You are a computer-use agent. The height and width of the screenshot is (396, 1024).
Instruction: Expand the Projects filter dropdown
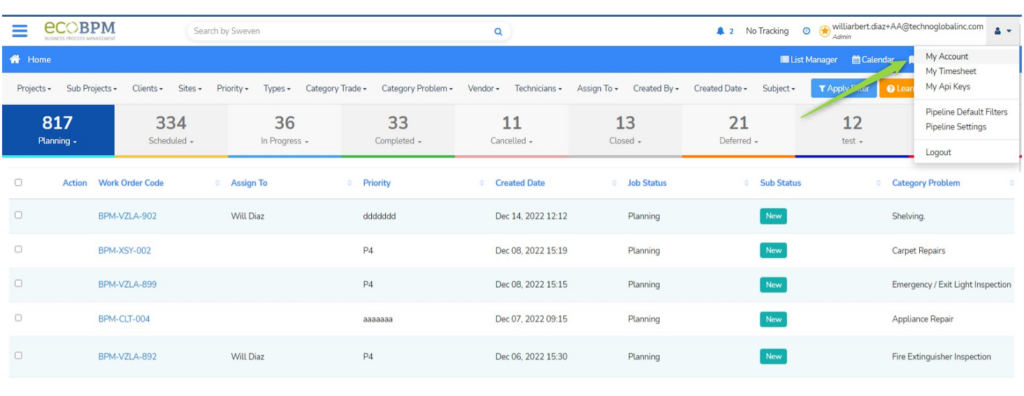[x=34, y=88]
